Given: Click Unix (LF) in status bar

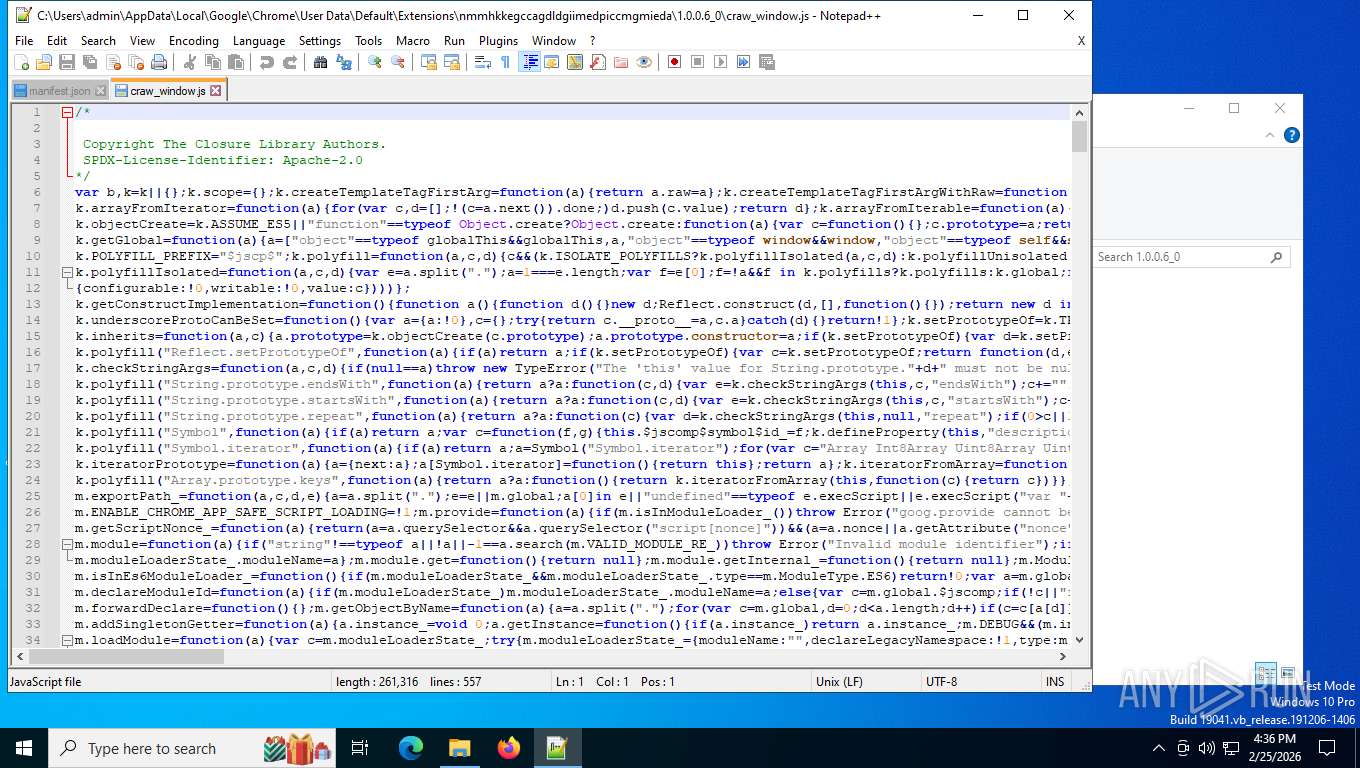Looking at the screenshot, I should click(x=841, y=682).
